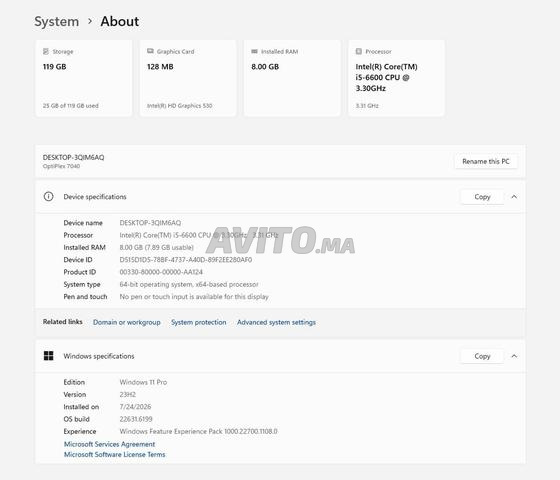The width and height of the screenshot is (560, 480).
Task: Open Microsoft Software License Terms
Action: coord(115,454)
